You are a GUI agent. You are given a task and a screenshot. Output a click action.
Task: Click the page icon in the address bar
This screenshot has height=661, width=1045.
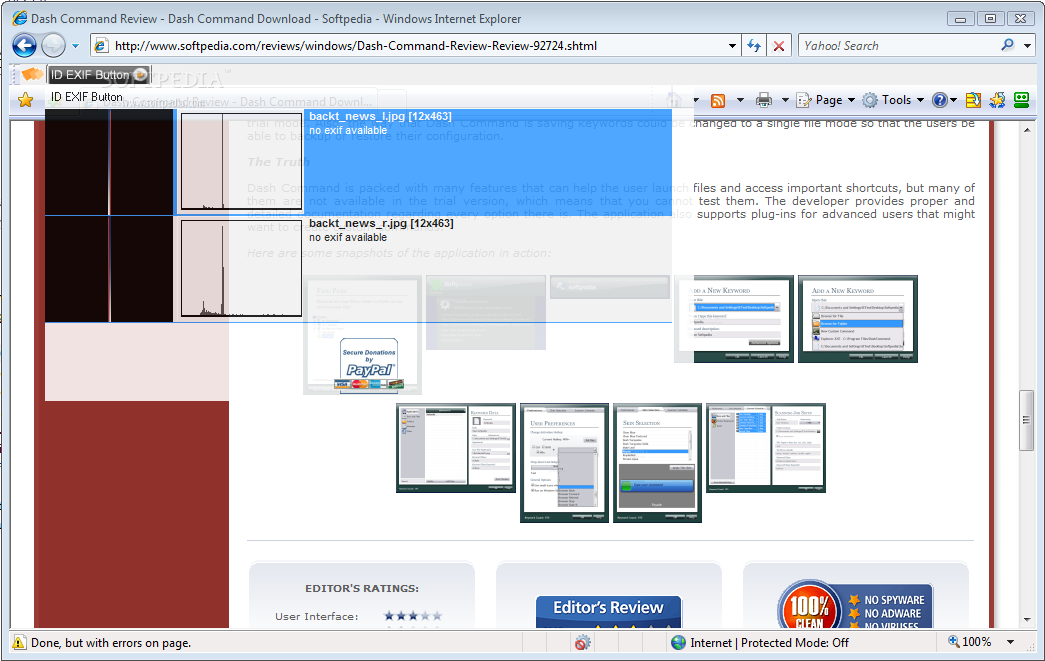[x=101, y=46]
